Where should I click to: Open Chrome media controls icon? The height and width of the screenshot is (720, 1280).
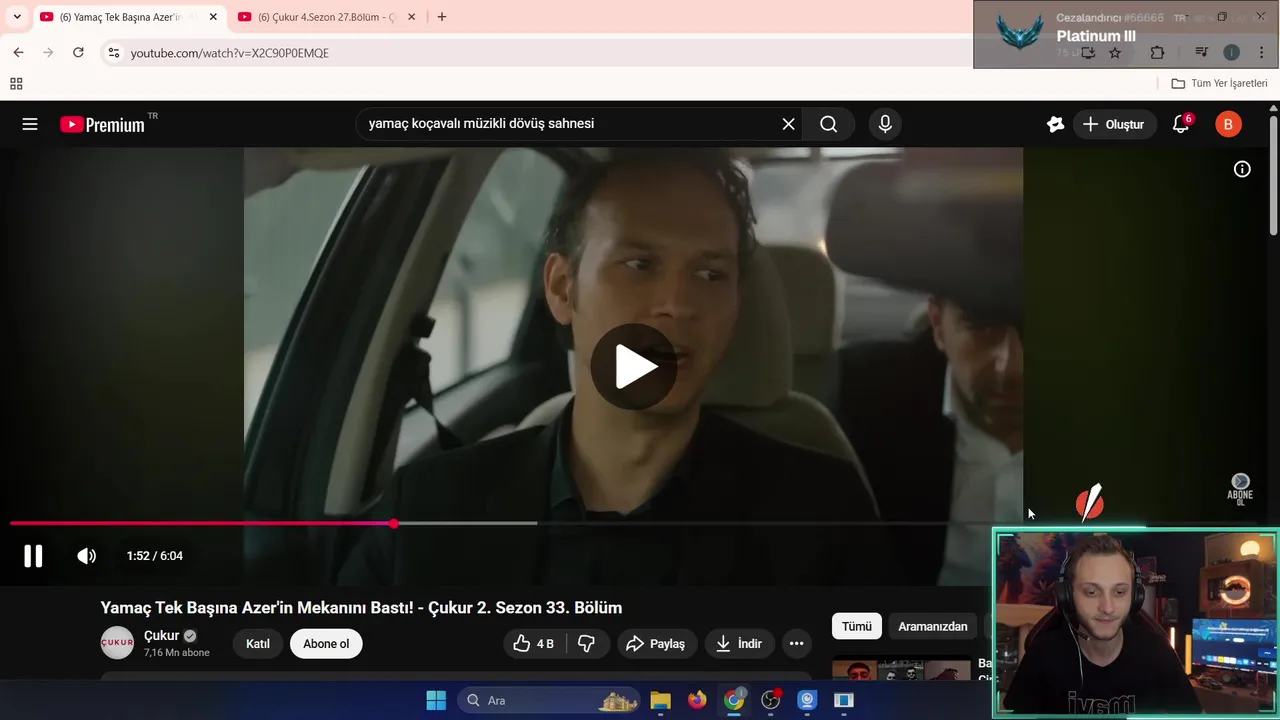coord(1202,52)
